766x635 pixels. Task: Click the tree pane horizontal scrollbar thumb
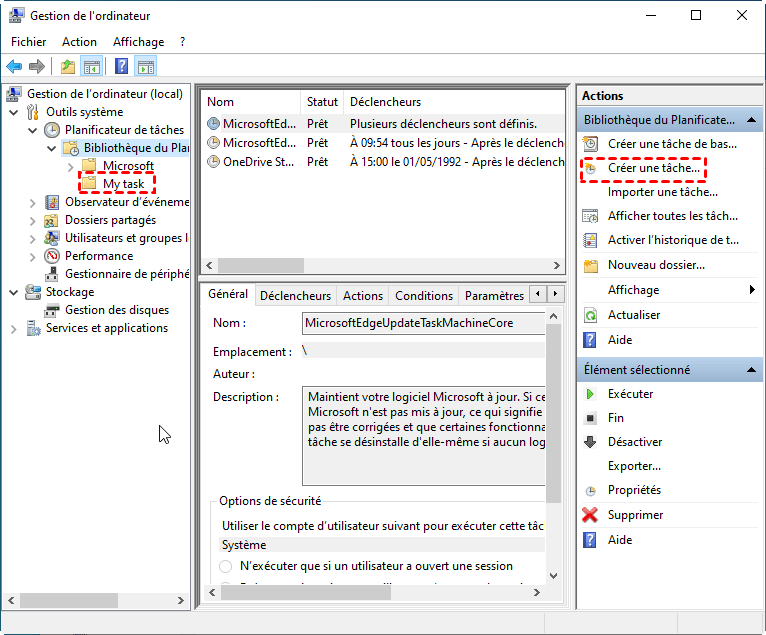pos(68,600)
